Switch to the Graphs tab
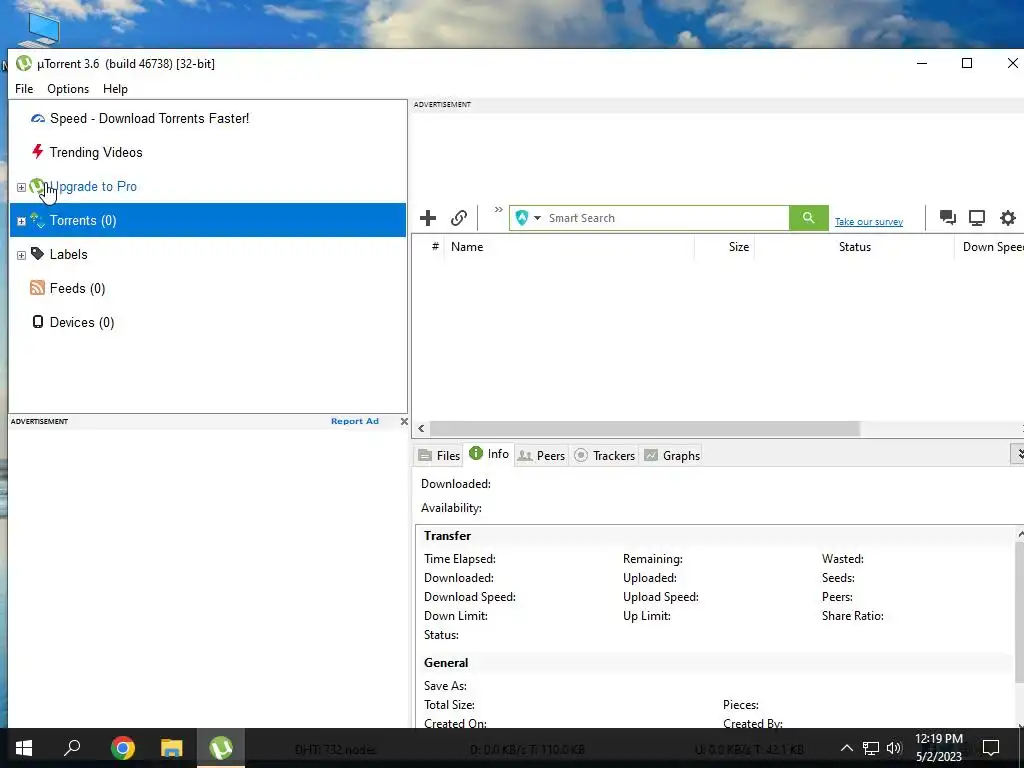The image size is (1024, 768). coord(672,455)
